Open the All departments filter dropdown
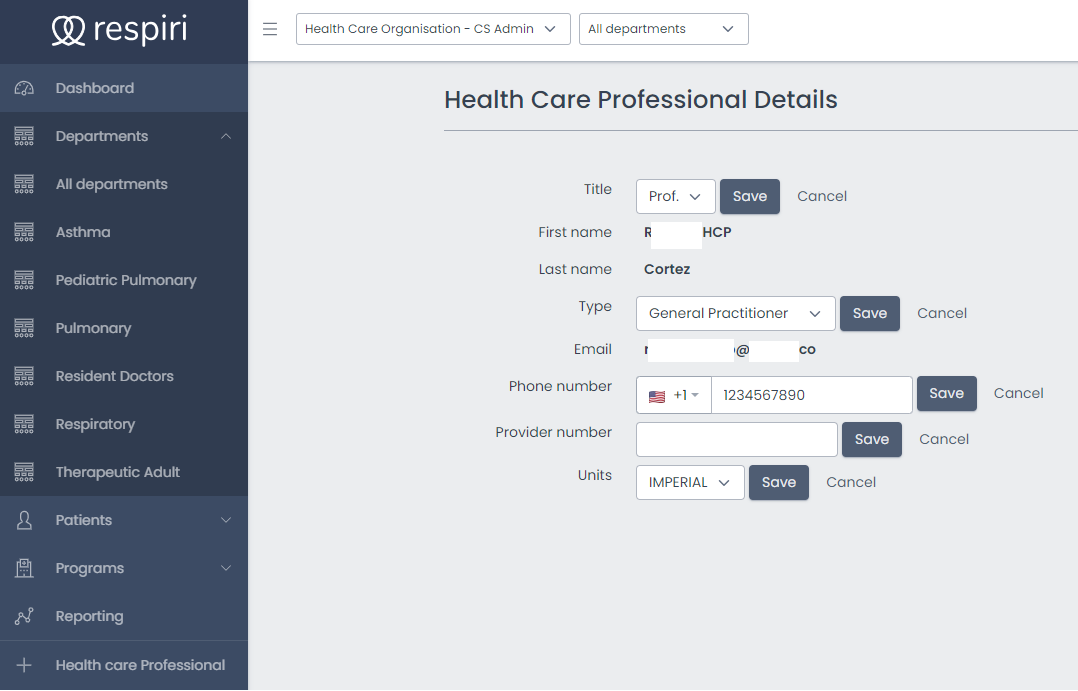 click(663, 29)
